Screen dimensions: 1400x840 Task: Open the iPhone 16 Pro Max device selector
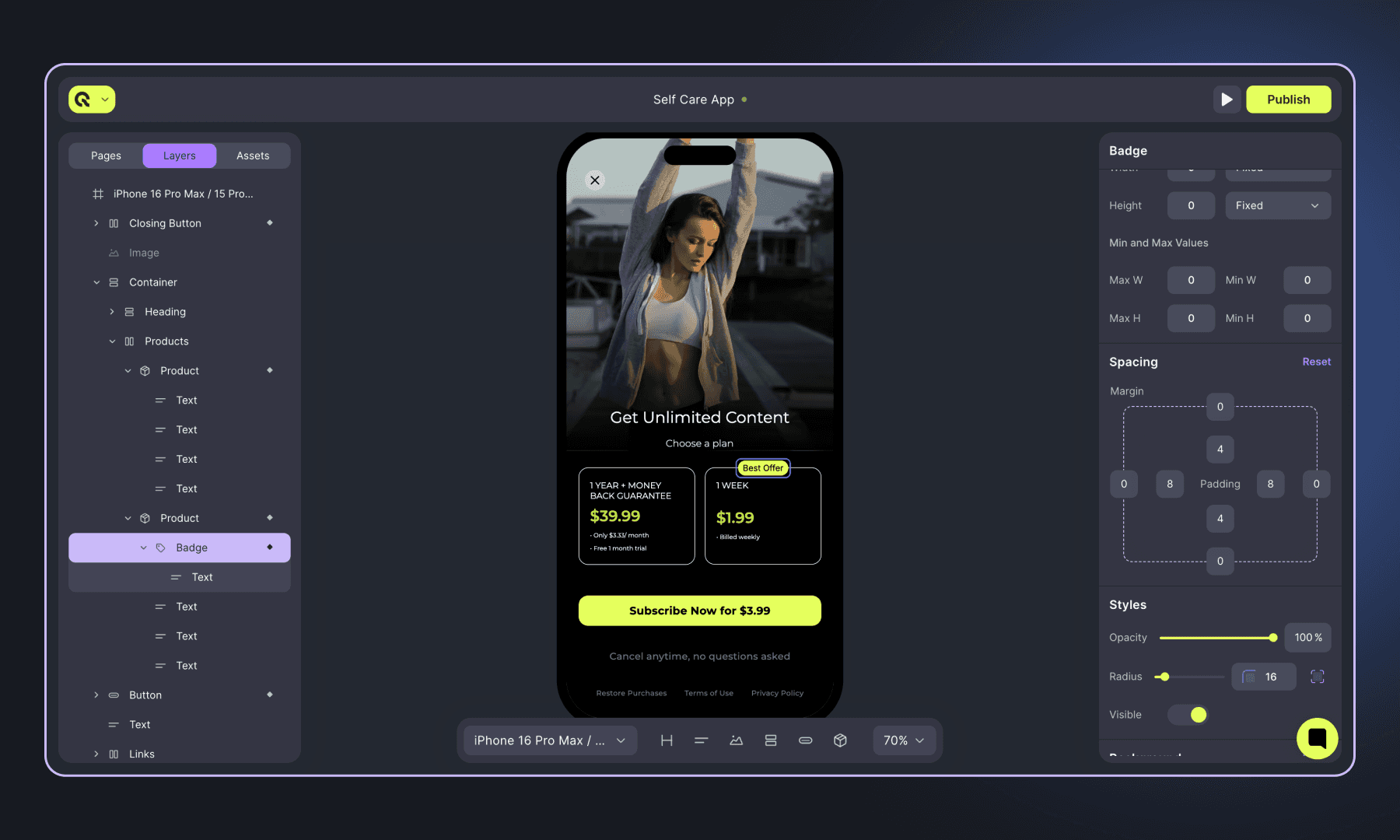click(x=549, y=740)
